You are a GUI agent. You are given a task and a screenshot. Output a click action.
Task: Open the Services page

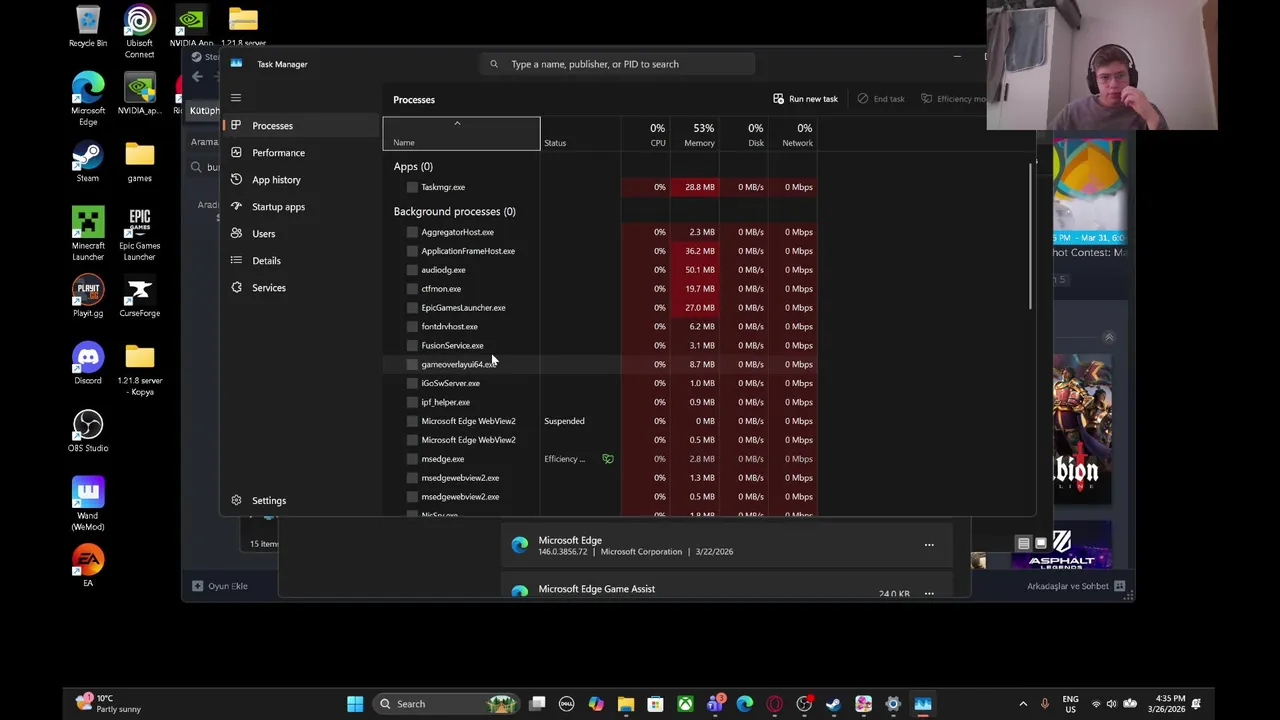pos(300,288)
